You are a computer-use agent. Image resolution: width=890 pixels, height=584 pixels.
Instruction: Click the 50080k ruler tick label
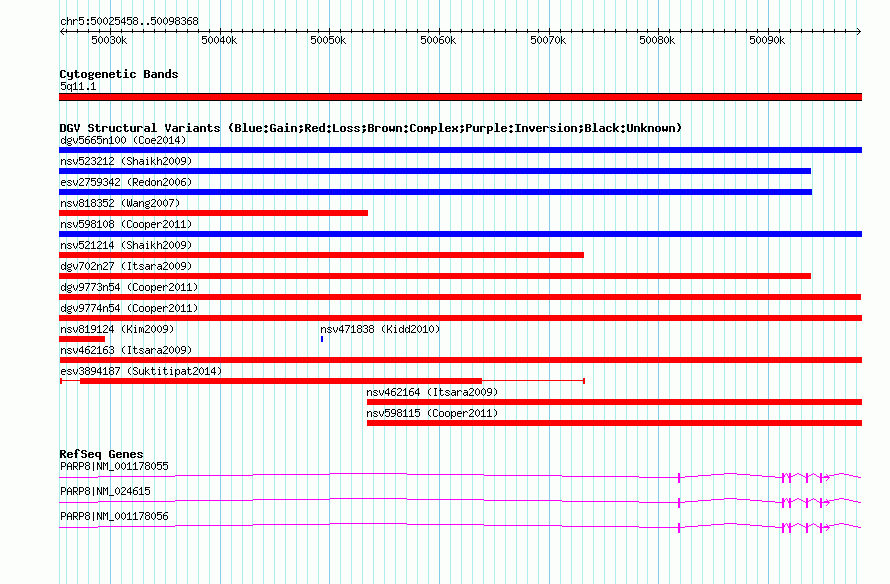click(x=657, y=41)
